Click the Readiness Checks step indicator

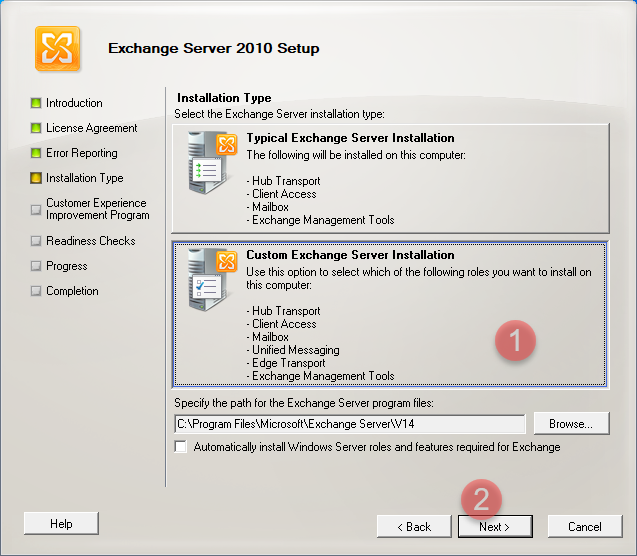36,241
